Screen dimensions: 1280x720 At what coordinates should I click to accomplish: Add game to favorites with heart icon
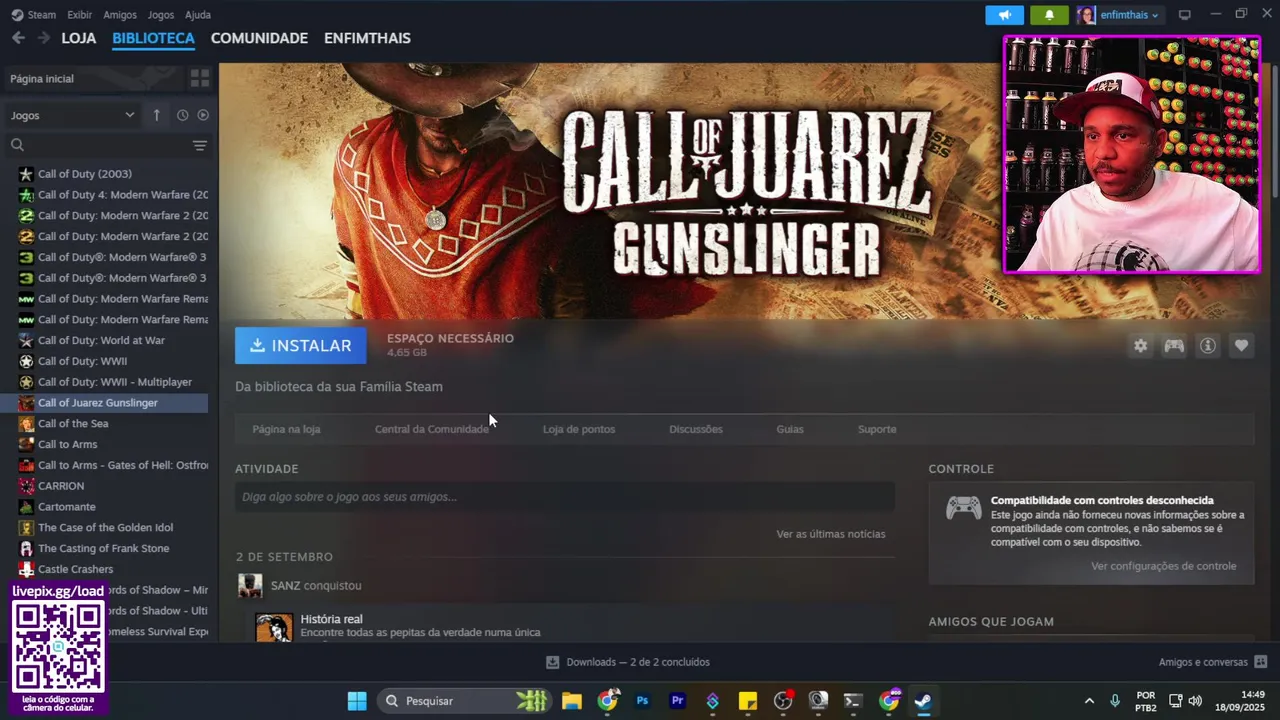[x=1241, y=345]
